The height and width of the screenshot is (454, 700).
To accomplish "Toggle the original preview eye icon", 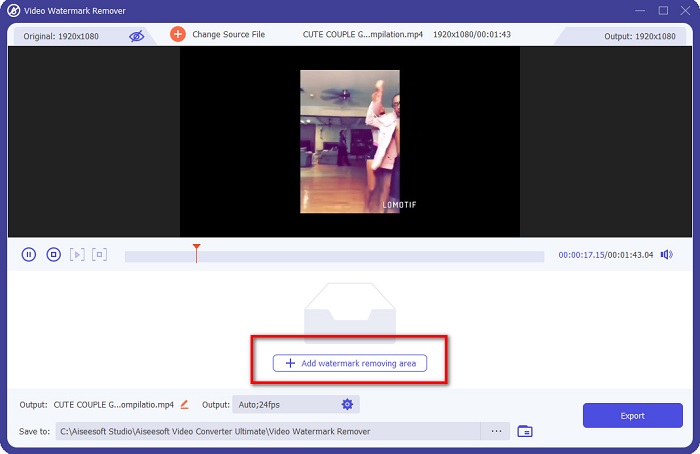I will click(x=137, y=35).
